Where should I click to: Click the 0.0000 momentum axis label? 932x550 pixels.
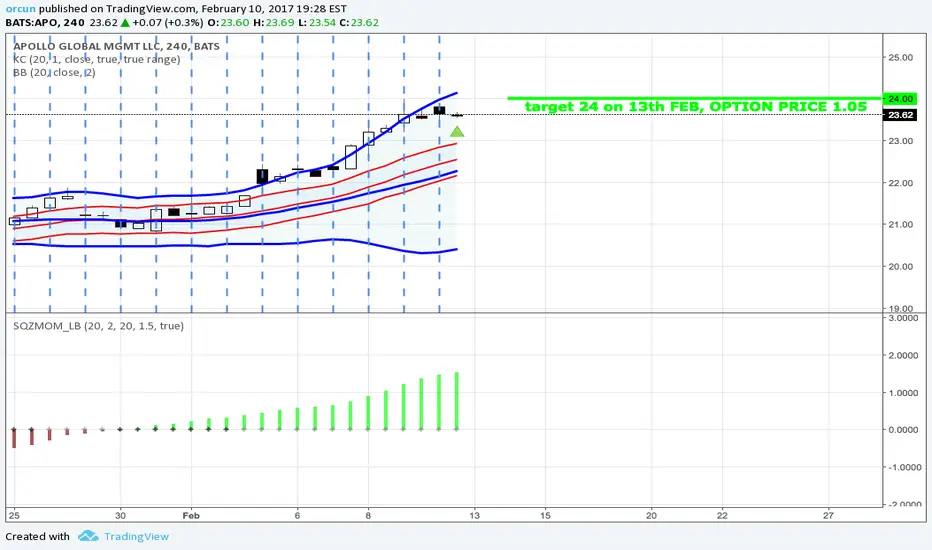903,430
